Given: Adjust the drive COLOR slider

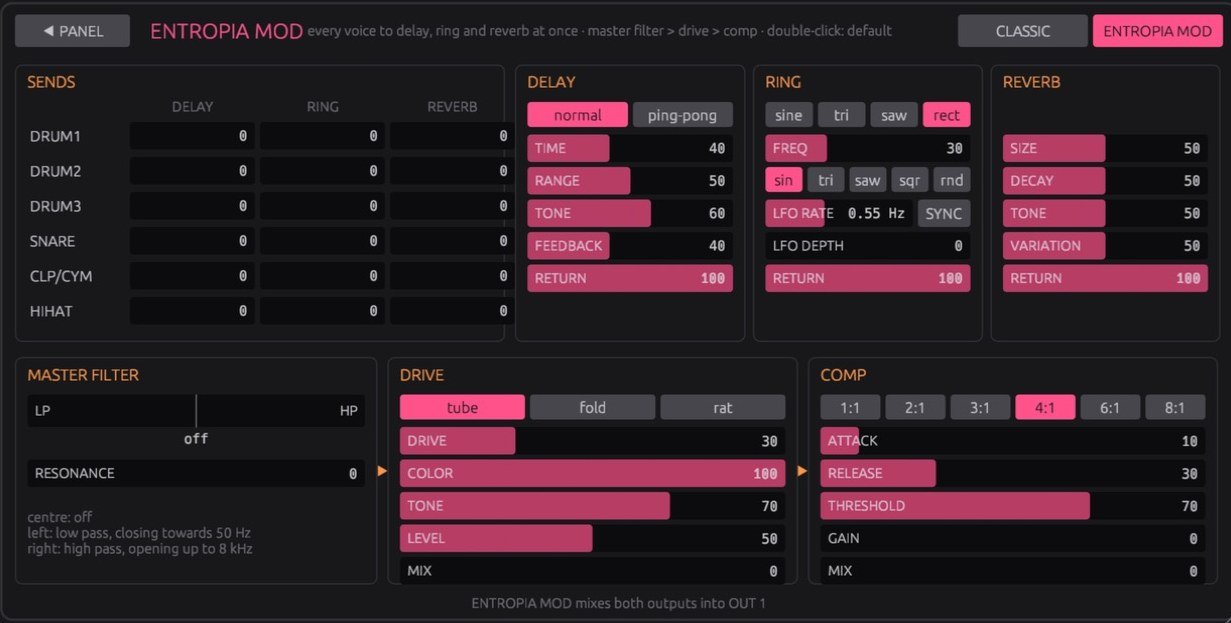Looking at the screenshot, I should point(592,473).
